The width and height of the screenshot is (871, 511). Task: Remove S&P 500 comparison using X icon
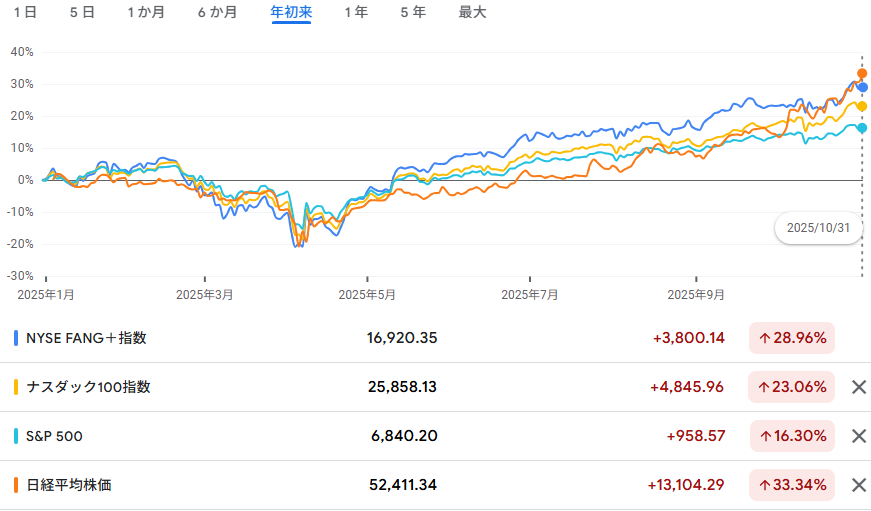[x=857, y=436]
